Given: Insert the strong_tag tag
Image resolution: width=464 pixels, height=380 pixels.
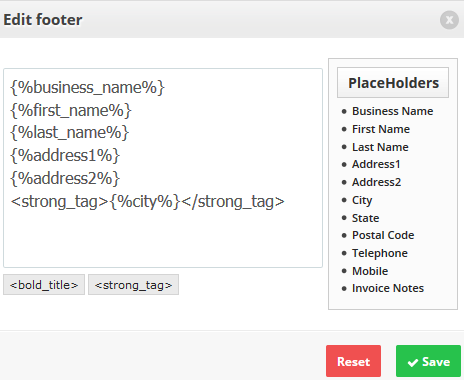Looking at the screenshot, I should (x=133, y=285).
